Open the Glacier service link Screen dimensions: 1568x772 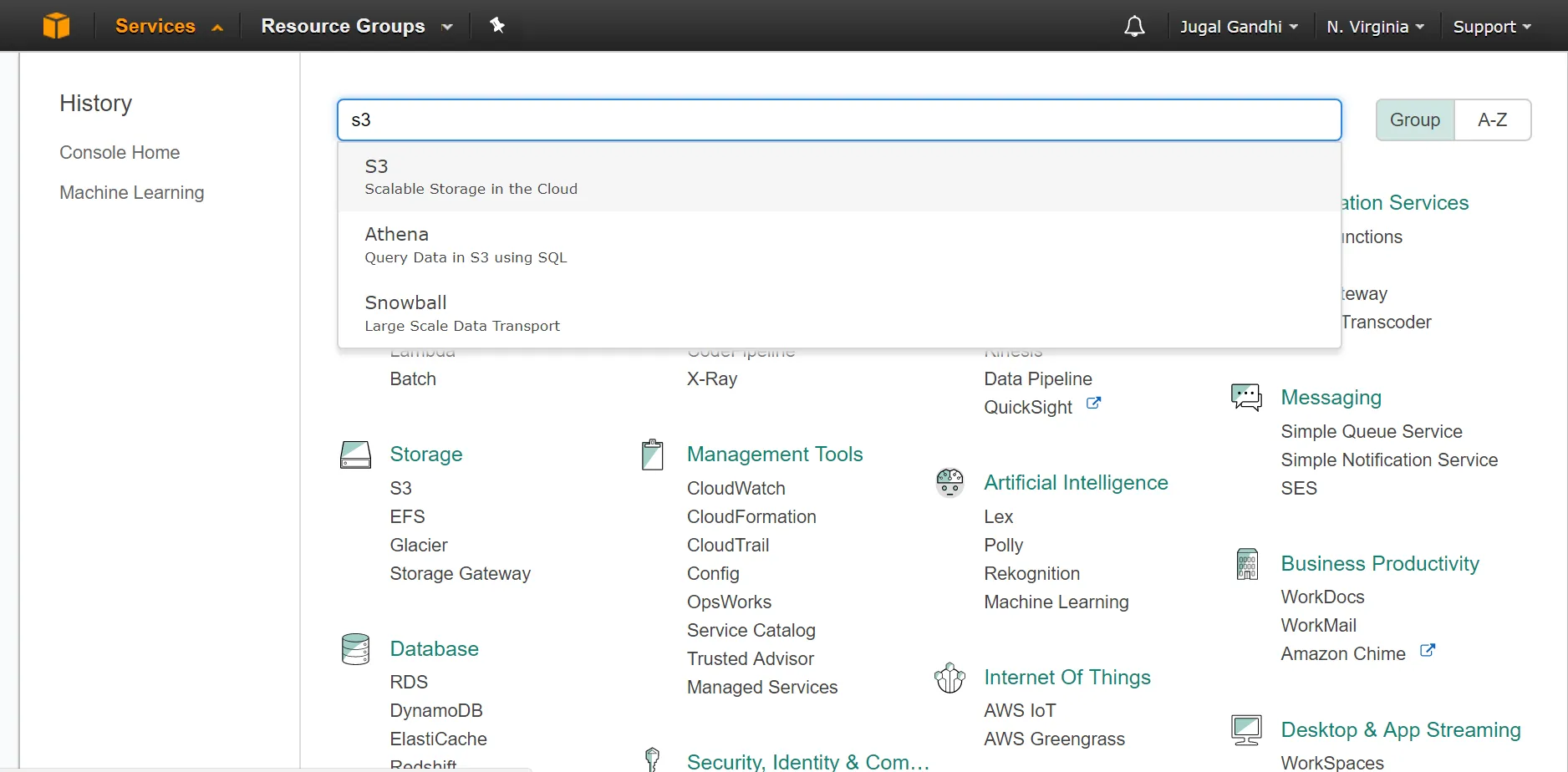point(419,546)
